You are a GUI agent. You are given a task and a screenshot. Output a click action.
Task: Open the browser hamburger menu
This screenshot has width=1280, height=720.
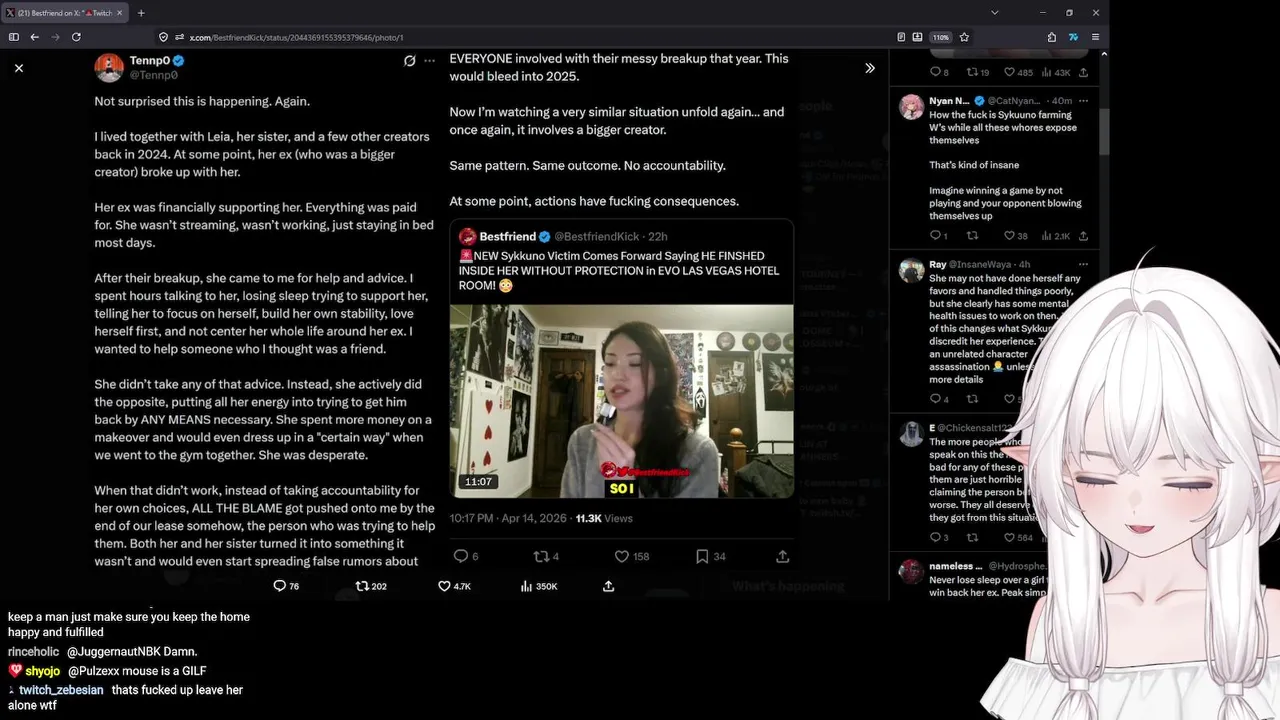(x=1095, y=37)
